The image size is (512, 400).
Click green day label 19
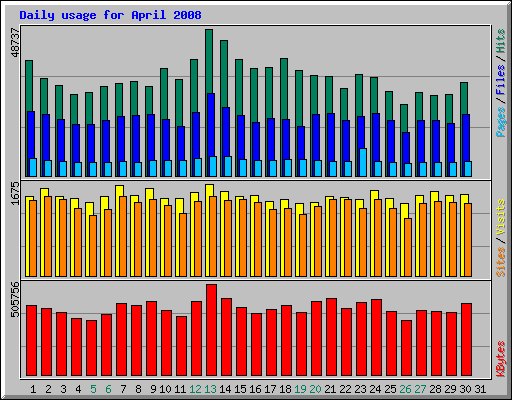[x=300, y=389]
